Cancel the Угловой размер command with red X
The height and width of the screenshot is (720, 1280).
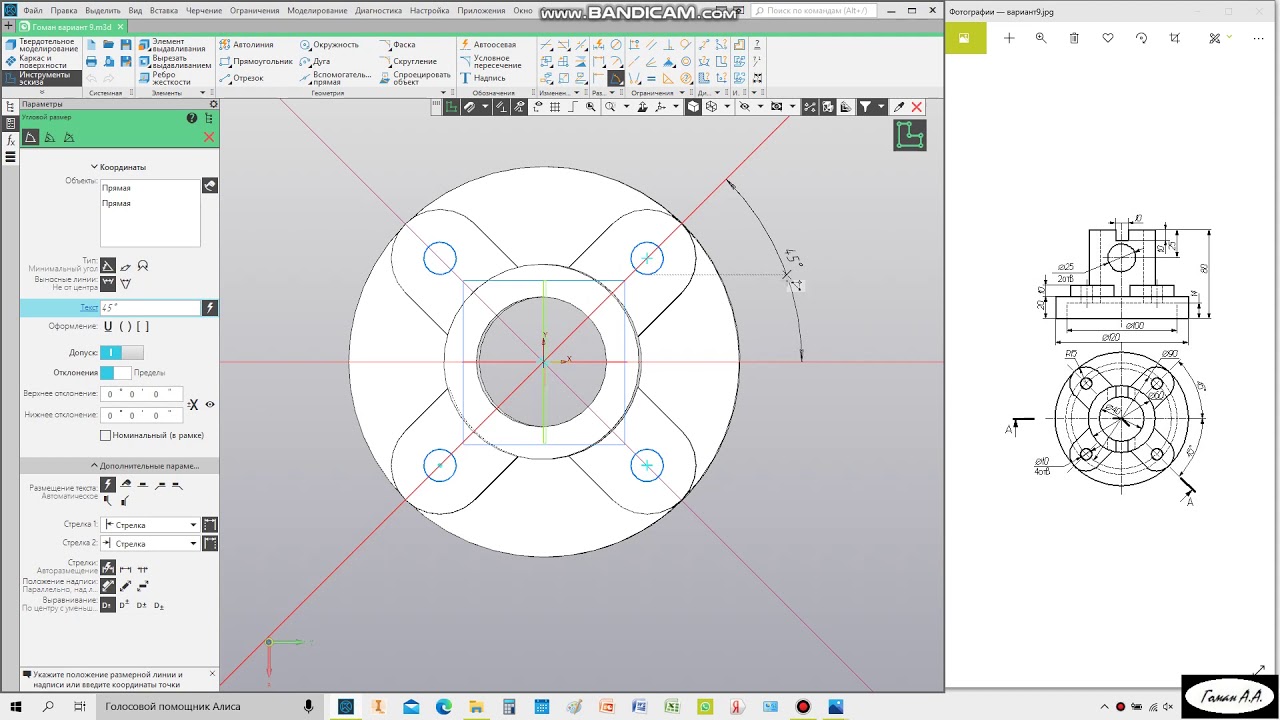[209, 137]
